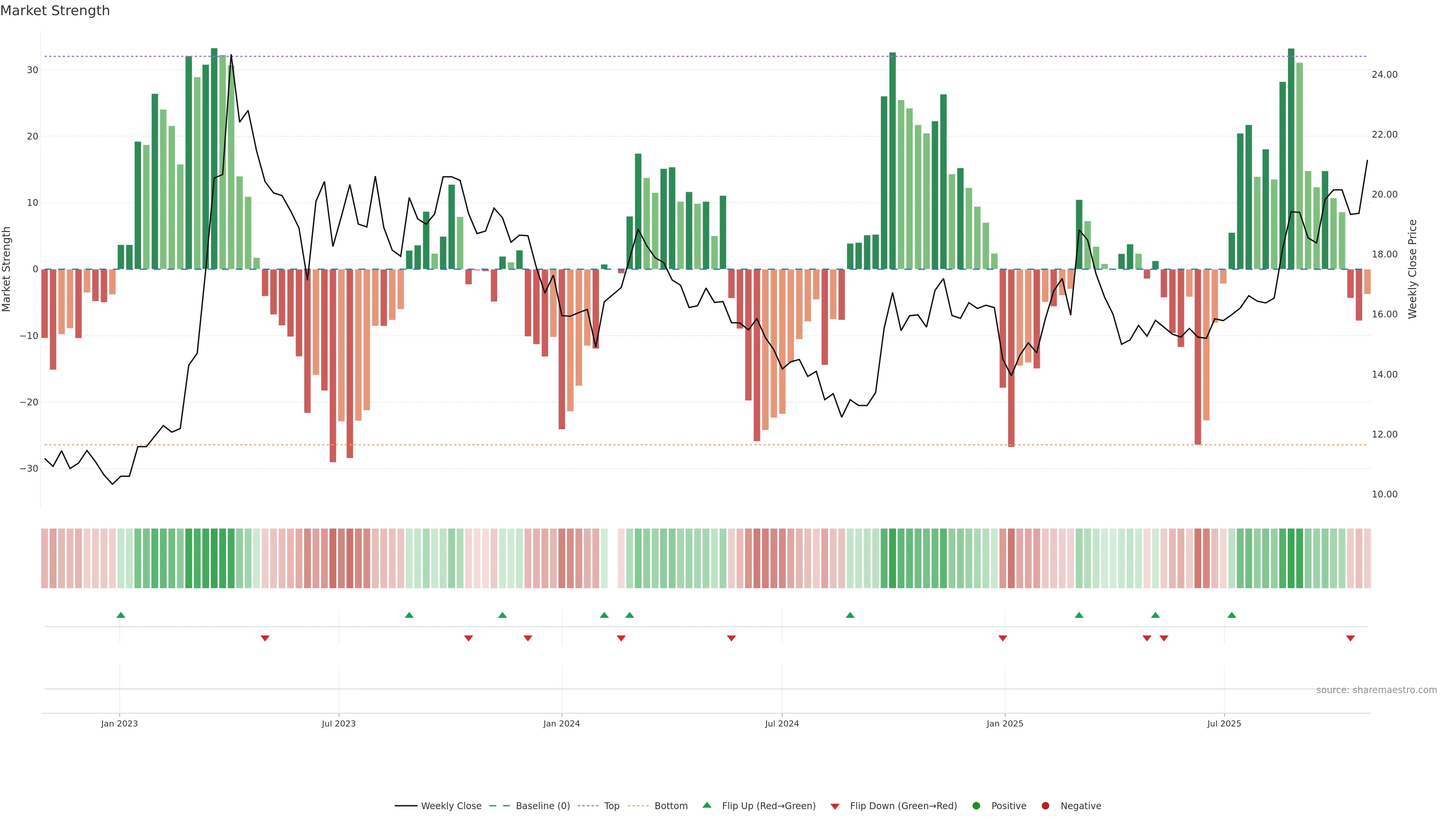Click the source: sharemaestro.com text
The height and width of the screenshot is (819, 1456).
point(1376,690)
